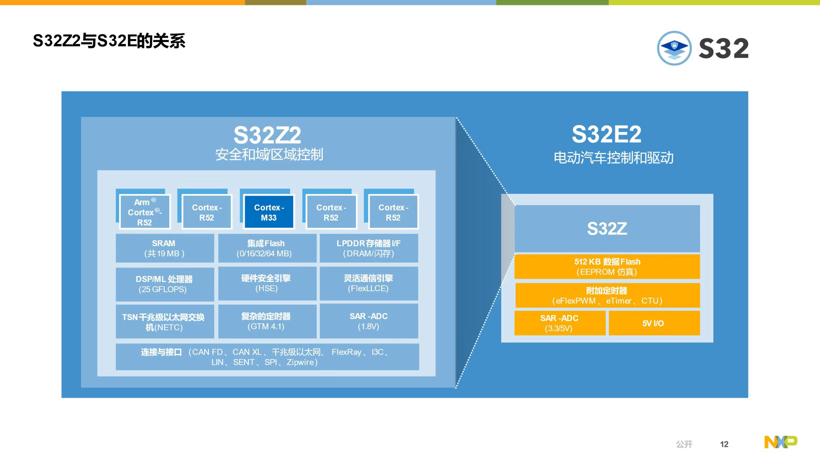Click the 5V I/O block
The height and width of the screenshot is (461, 820).
coord(654,323)
